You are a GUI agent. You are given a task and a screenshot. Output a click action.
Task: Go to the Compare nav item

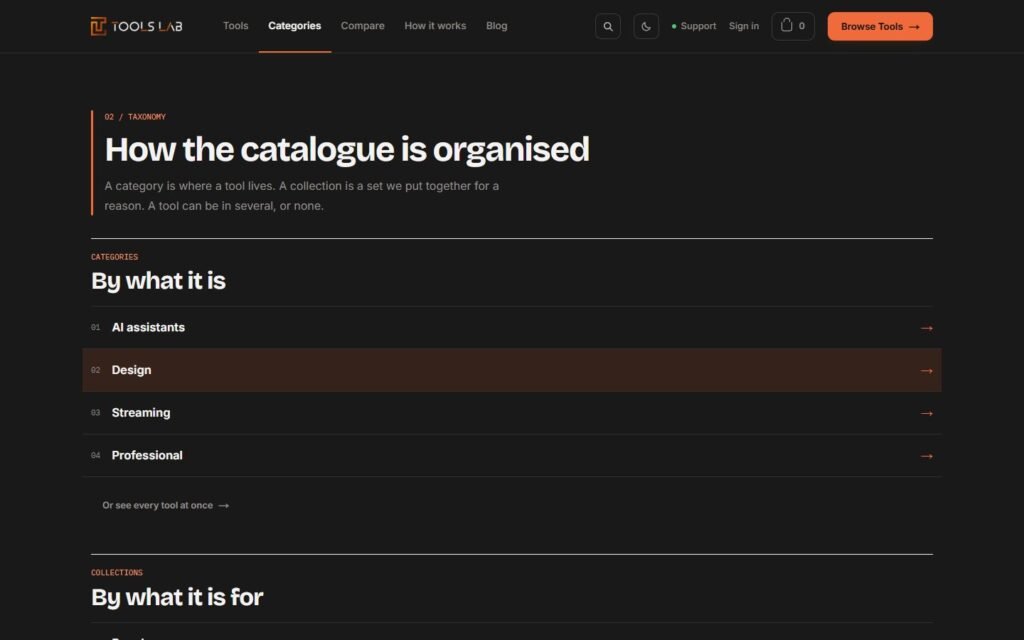pos(362,26)
